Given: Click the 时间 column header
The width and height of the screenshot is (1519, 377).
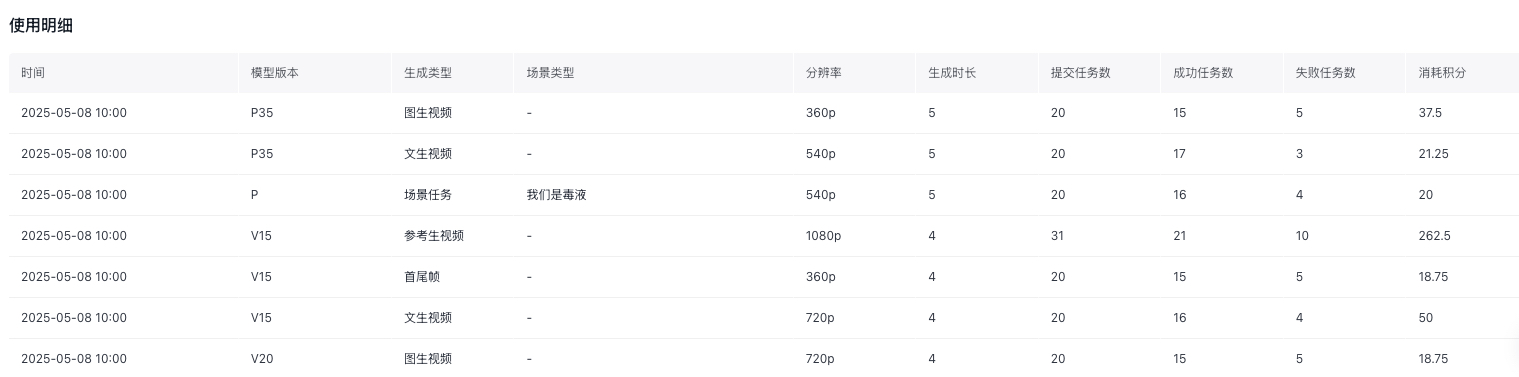Looking at the screenshot, I should coord(33,73).
